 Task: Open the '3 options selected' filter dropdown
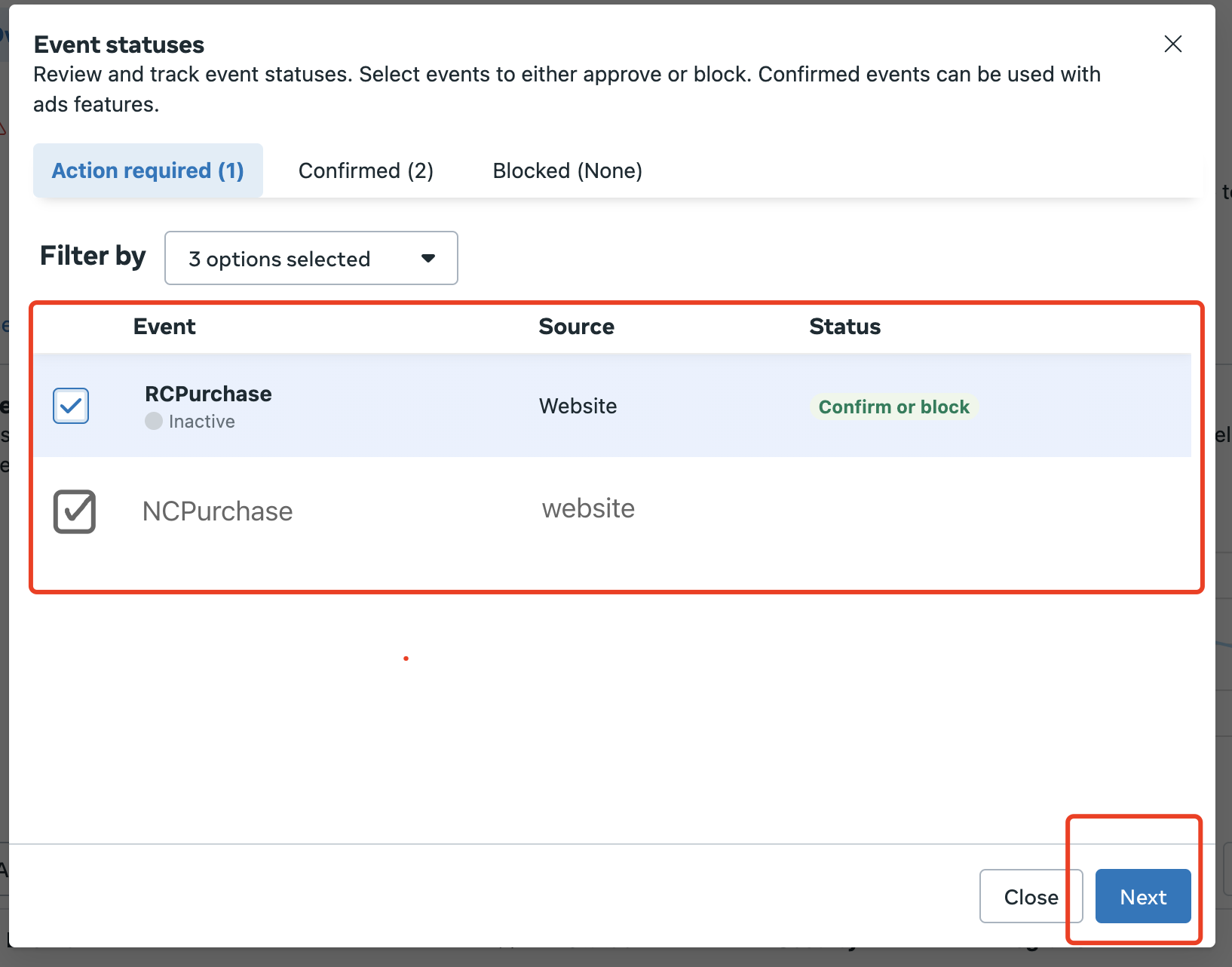point(311,259)
